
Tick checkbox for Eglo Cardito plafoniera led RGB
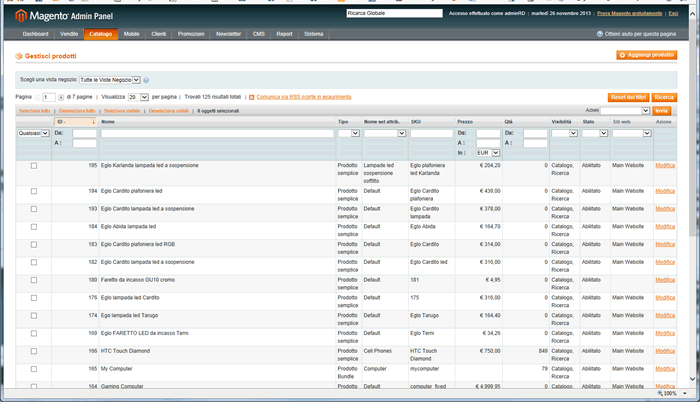pyautogui.click(x=34, y=245)
